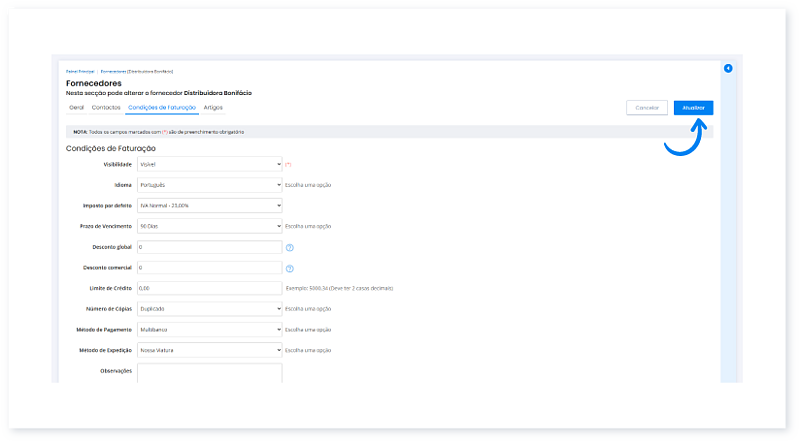Open the Artigos tab
Image resolution: width=800 pixels, height=443 pixels.
pyautogui.click(x=213, y=107)
